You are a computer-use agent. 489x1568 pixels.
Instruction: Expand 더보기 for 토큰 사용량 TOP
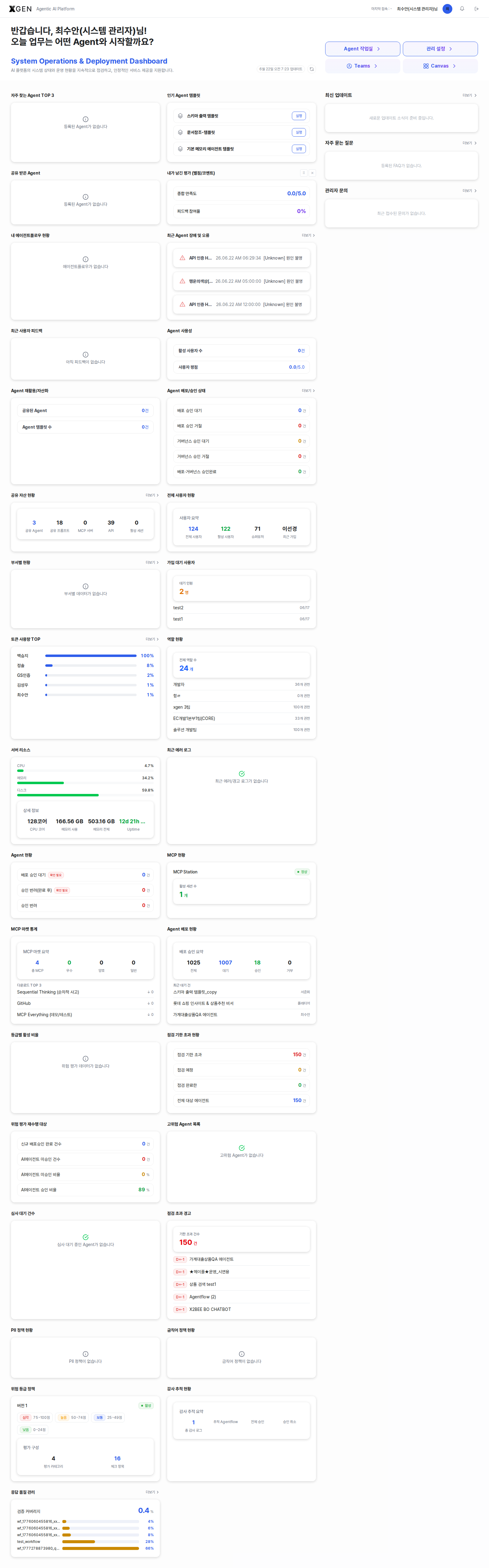click(152, 639)
